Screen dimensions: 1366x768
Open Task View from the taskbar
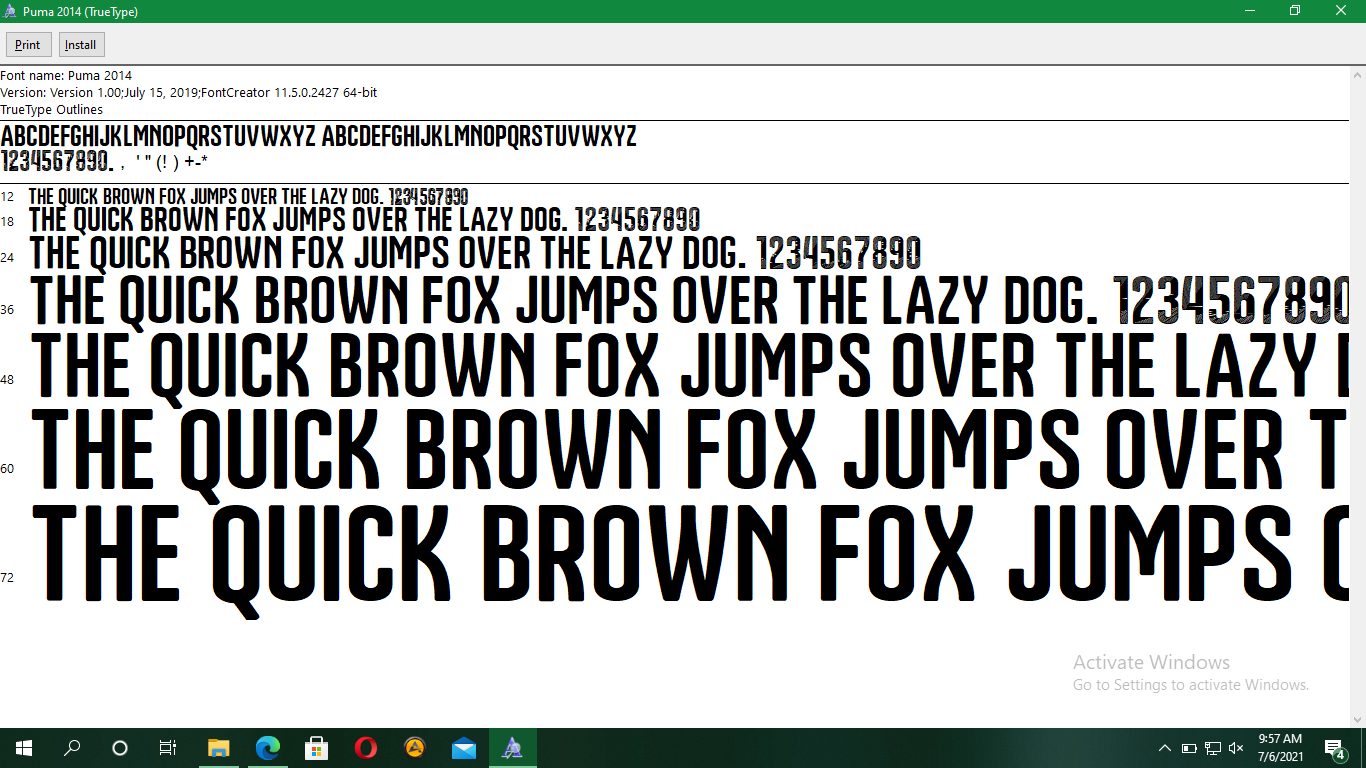click(167, 747)
